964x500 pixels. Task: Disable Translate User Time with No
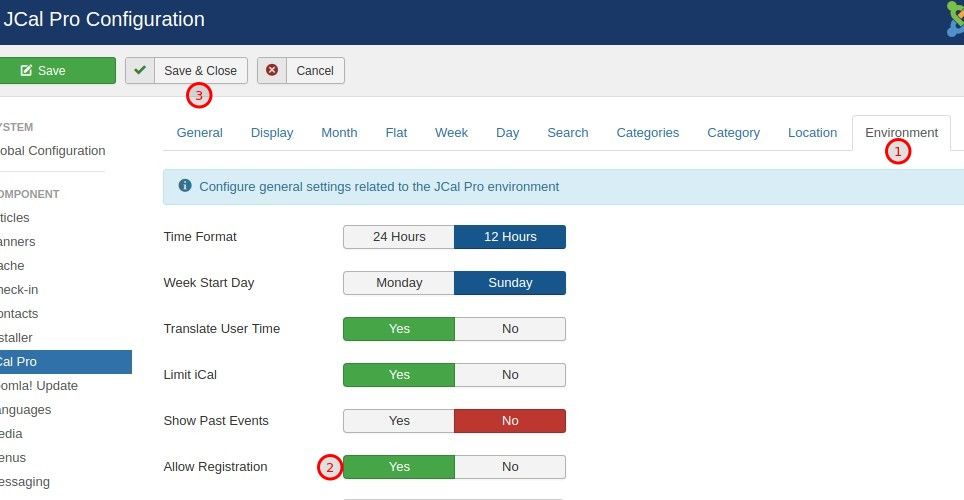pyautogui.click(x=510, y=329)
